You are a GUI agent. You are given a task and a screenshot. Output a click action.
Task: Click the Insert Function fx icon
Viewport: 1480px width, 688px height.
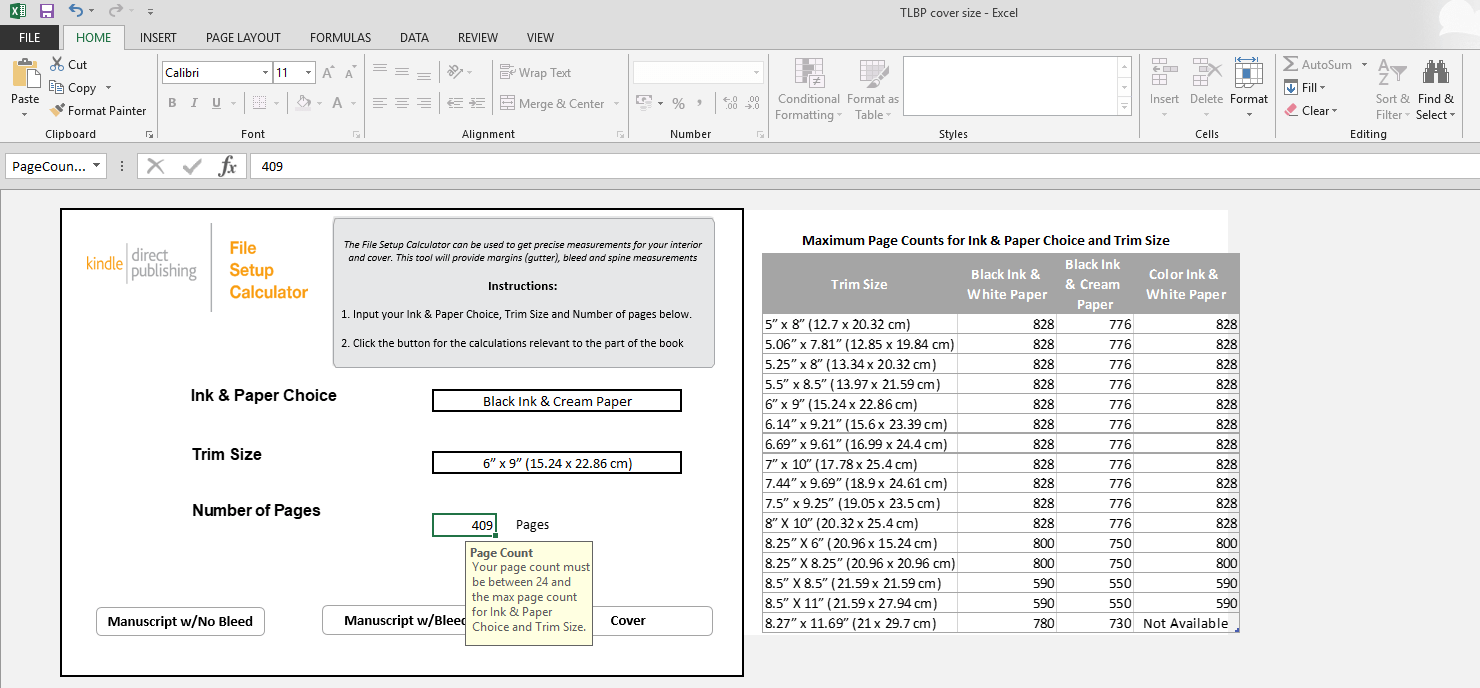point(228,166)
